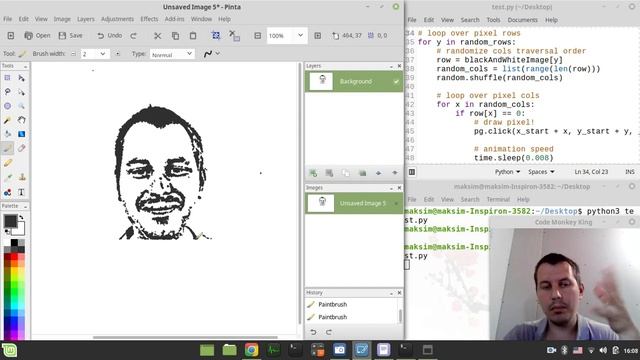This screenshot has height=360, width=640.
Task: Select the Lasso Select tool
Action: [x=7, y=92]
